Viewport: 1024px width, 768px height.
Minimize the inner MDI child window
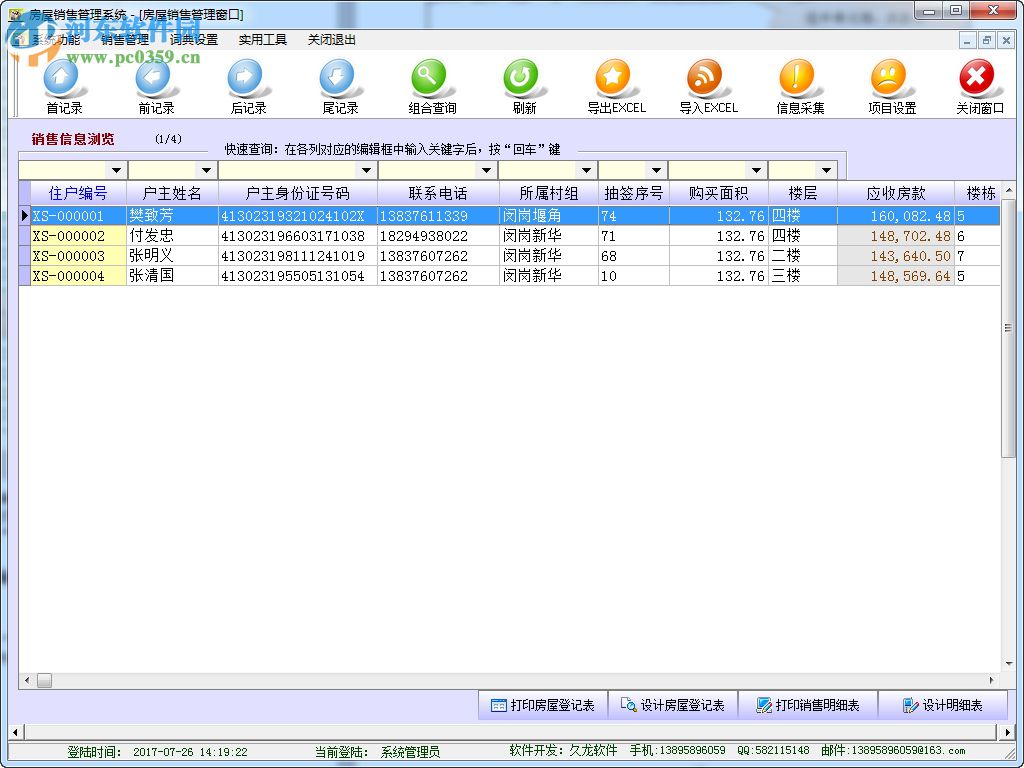click(x=968, y=40)
